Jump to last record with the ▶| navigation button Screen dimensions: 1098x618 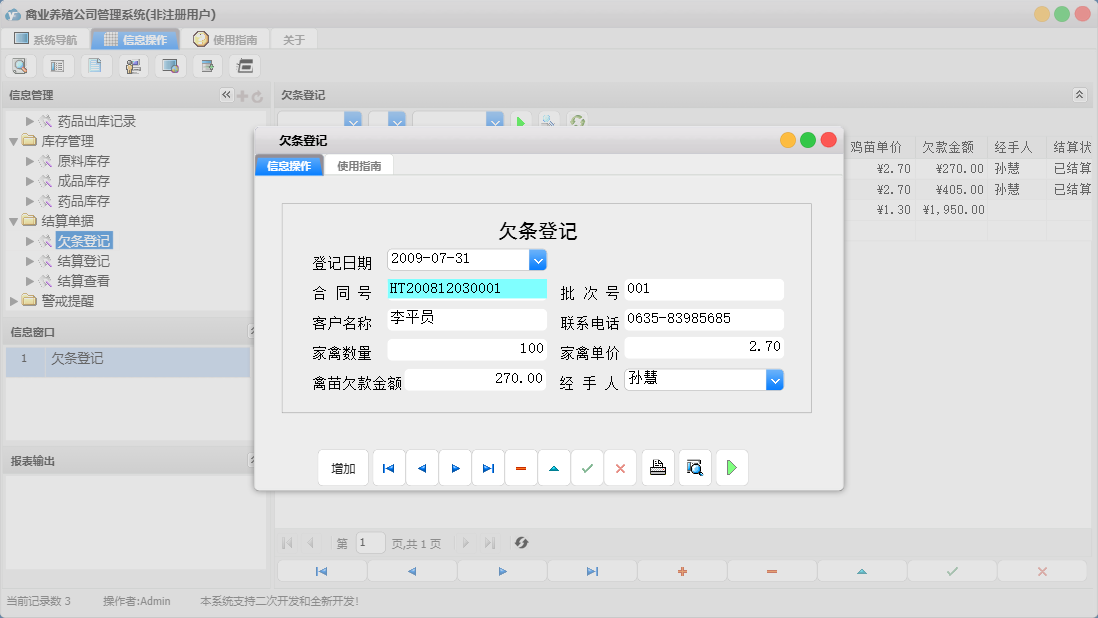pos(488,467)
